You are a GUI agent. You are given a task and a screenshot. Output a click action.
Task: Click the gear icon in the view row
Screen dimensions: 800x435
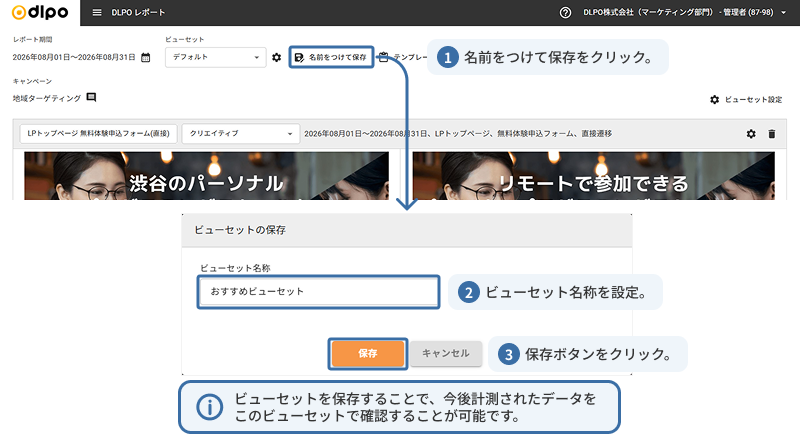(x=751, y=134)
